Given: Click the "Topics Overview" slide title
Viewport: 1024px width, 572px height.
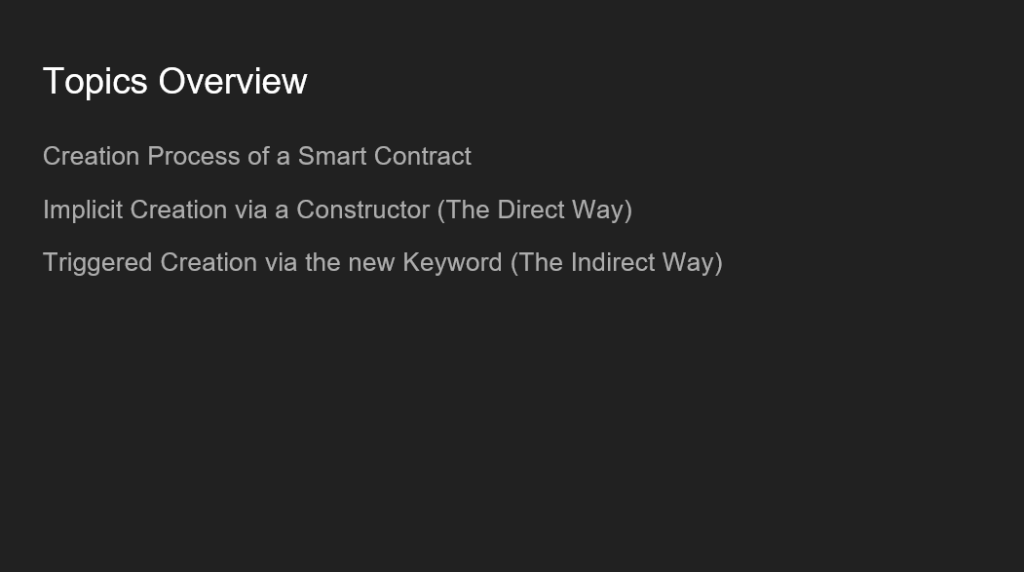Looking at the screenshot, I should click(x=175, y=82).
